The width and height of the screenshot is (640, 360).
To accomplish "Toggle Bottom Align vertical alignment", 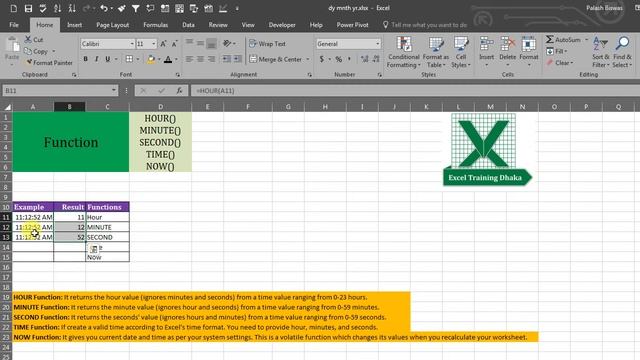I will click(211, 43).
